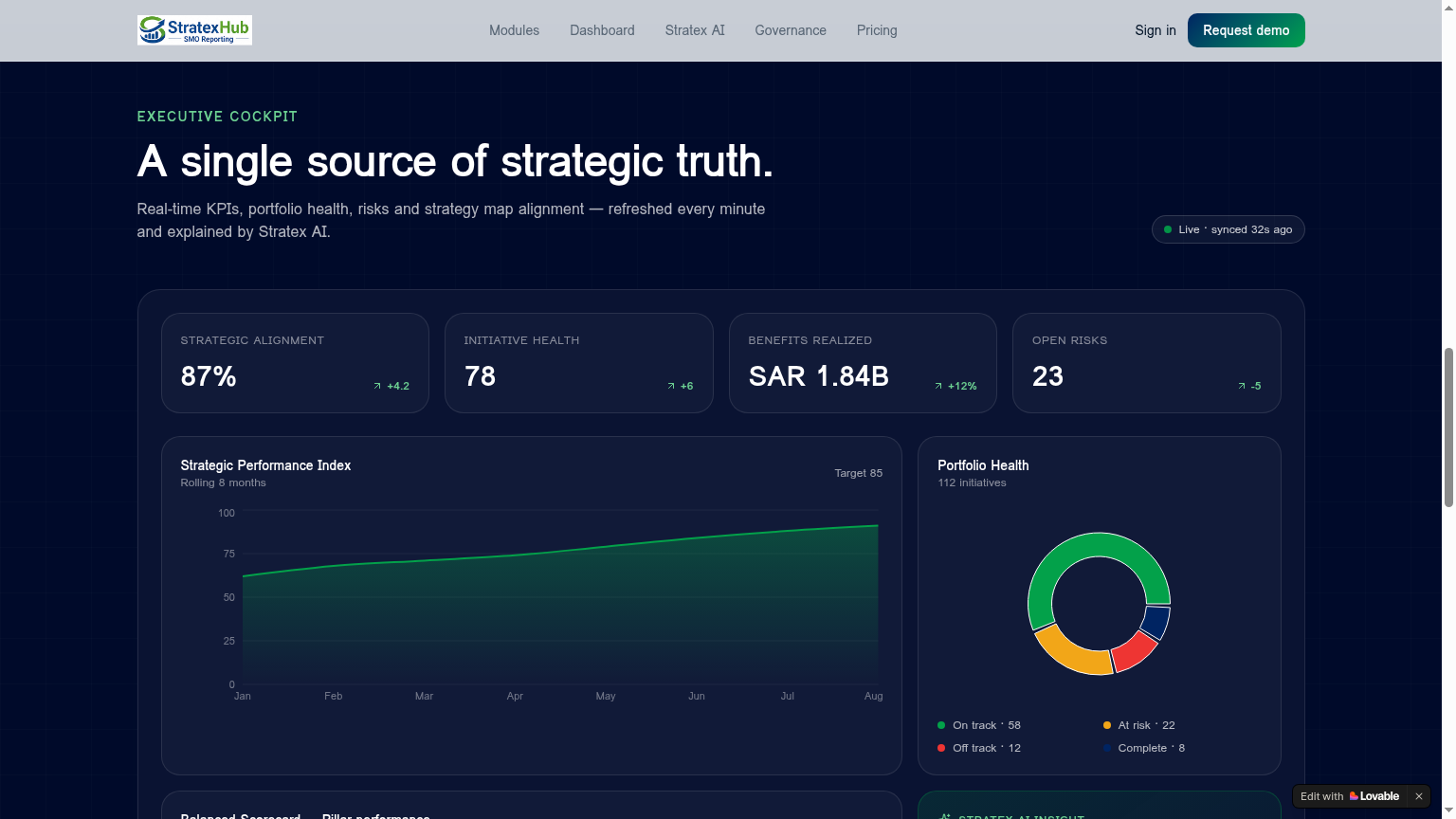The height and width of the screenshot is (819, 1456).
Task: Close the Edit with Lovable badge
Action: click(x=1419, y=796)
